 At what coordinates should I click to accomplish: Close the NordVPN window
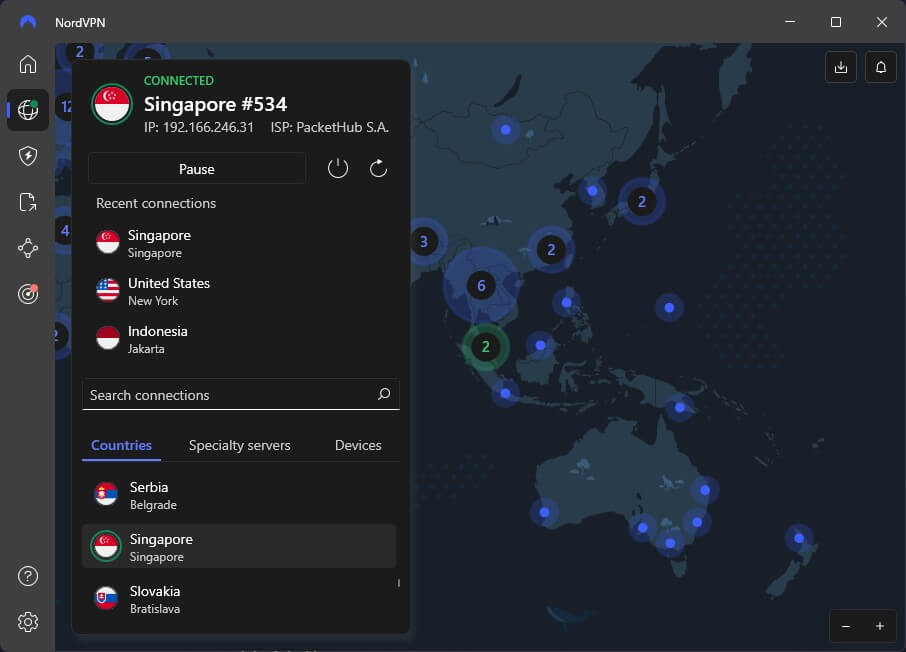tap(881, 22)
